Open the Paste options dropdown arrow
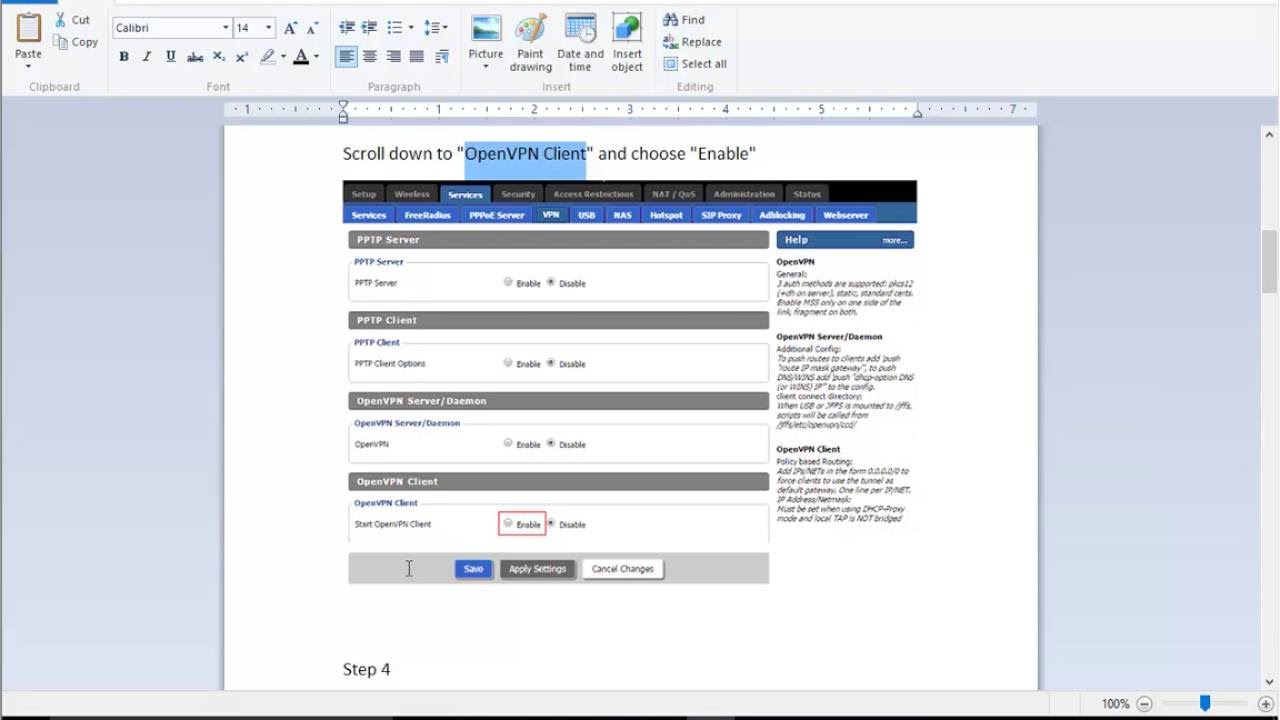The image size is (1280, 720). (28, 66)
